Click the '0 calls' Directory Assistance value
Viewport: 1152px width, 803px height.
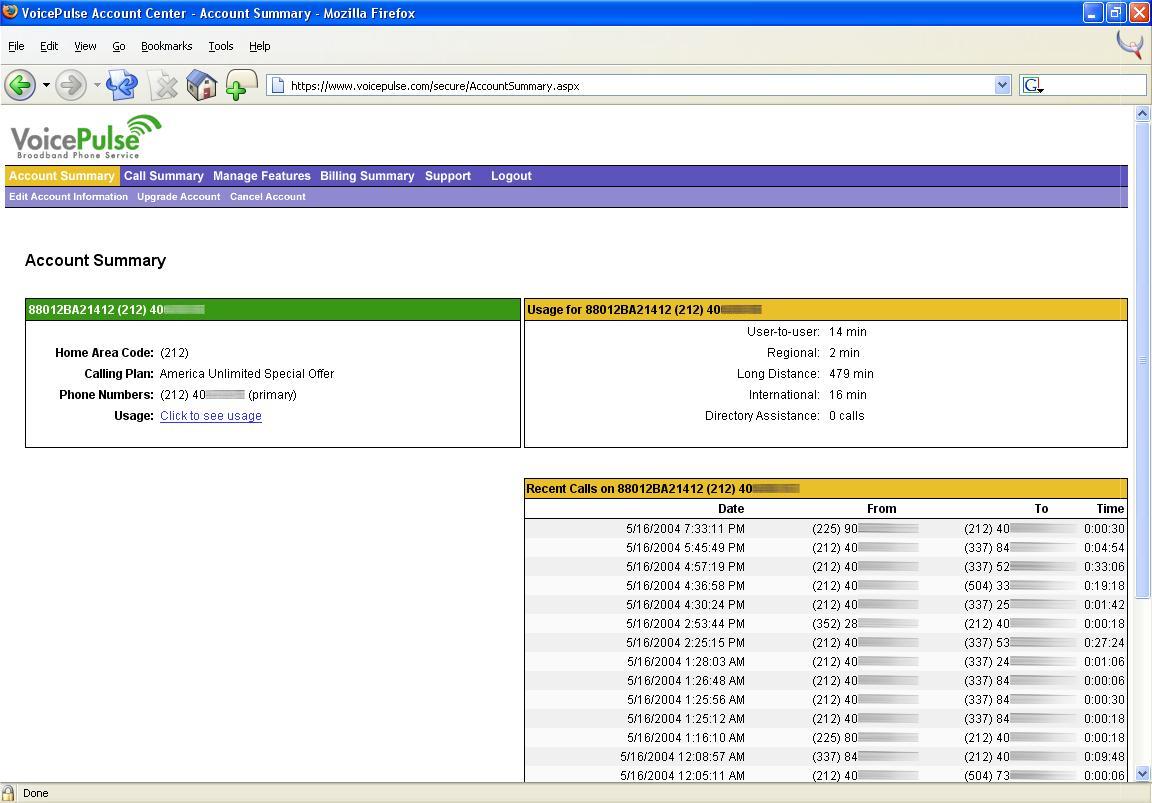click(x=847, y=416)
